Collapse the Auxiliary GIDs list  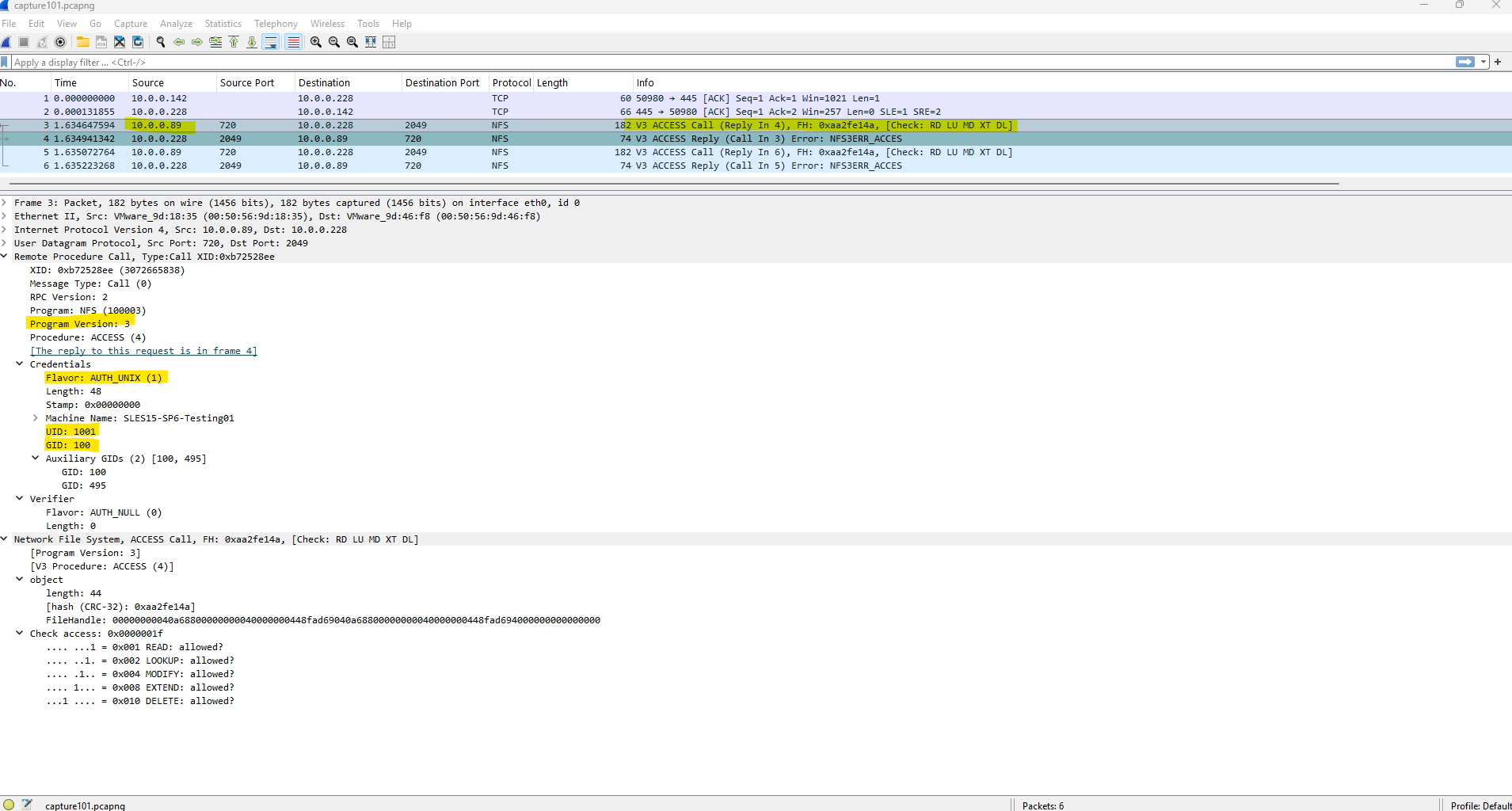coord(36,459)
